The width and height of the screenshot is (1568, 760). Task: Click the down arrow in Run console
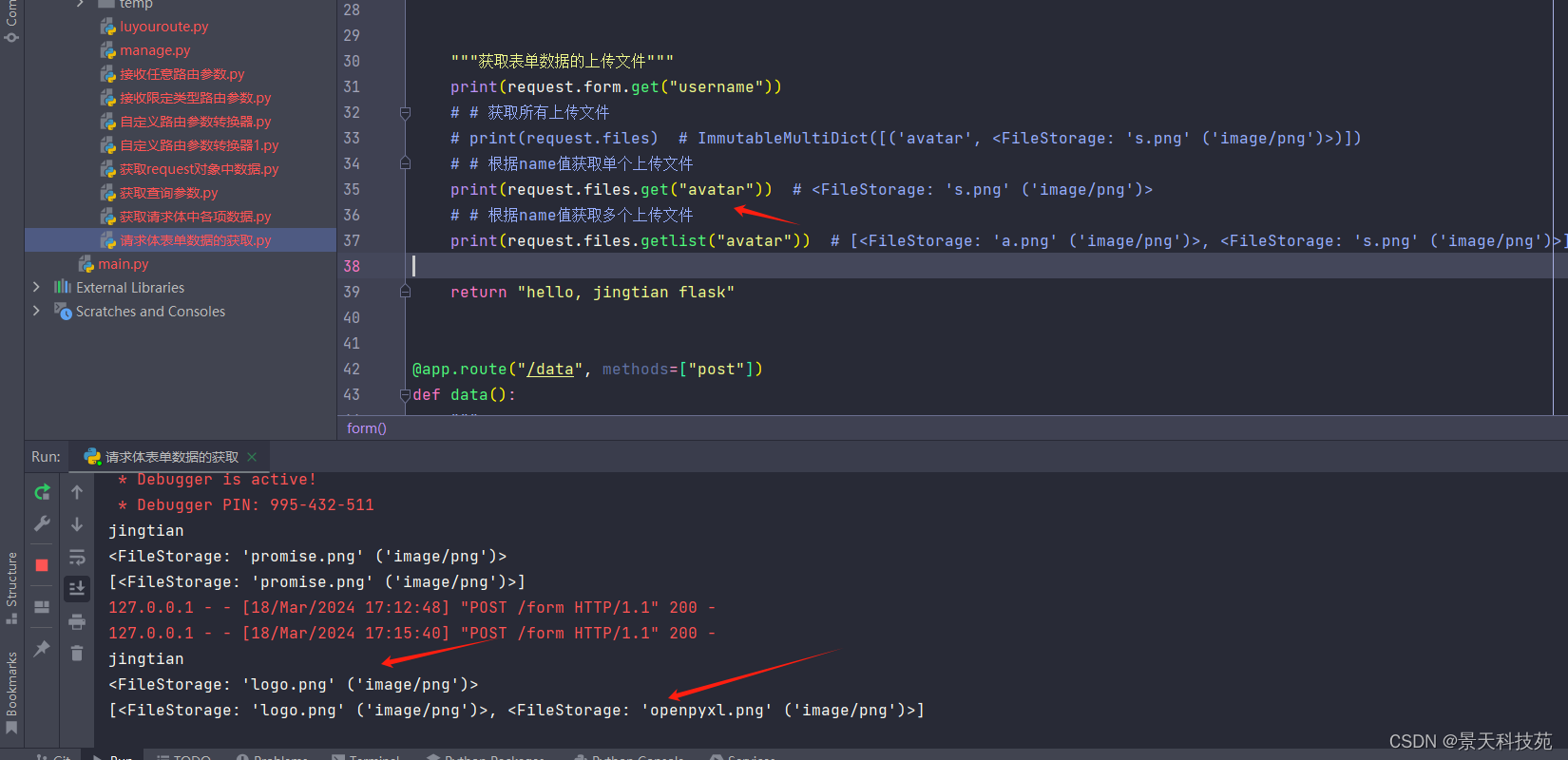coord(77,523)
